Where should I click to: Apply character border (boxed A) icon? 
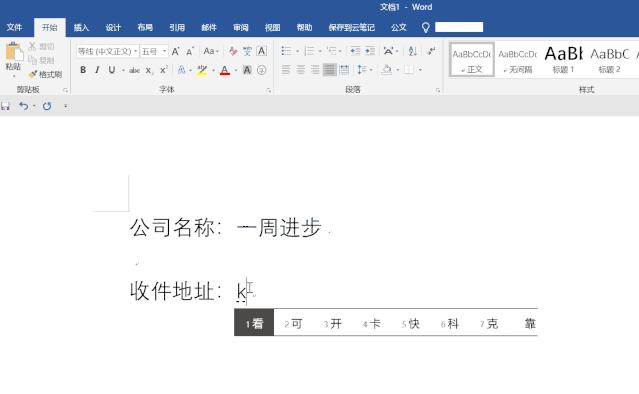pyautogui.click(x=262, y=51)
